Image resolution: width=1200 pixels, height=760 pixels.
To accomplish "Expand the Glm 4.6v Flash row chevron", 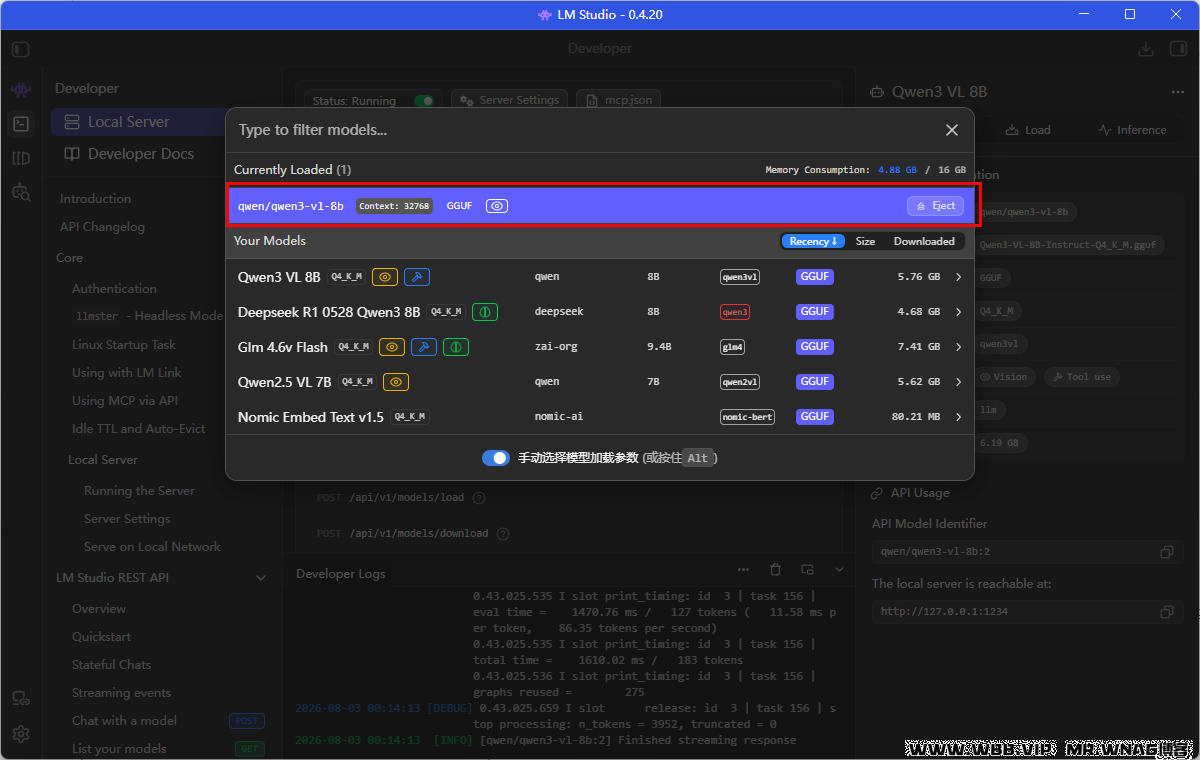I will [958, 347].
